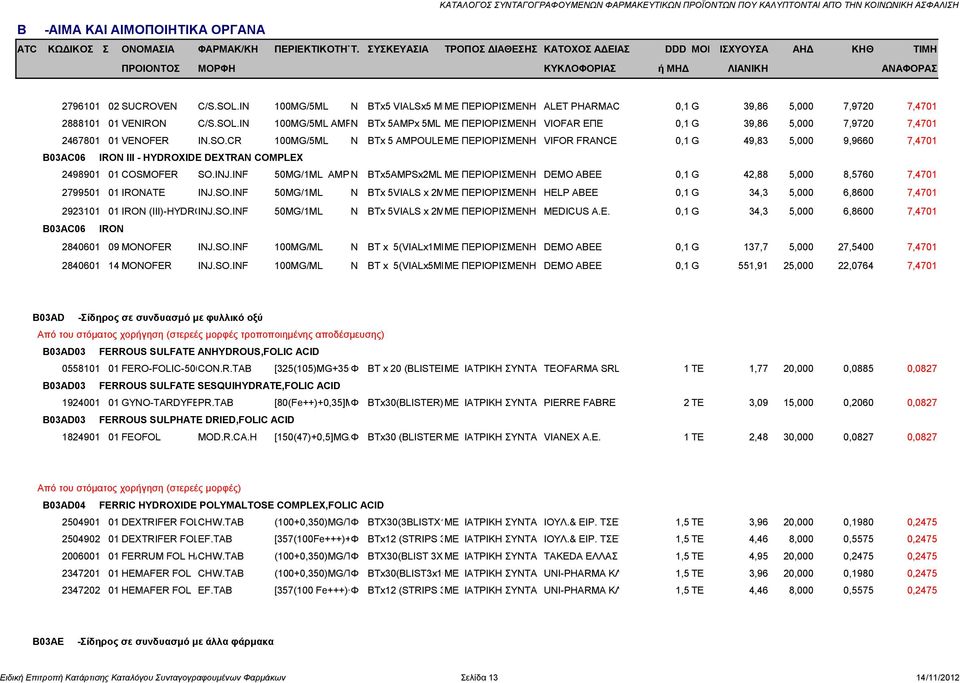Image resolution: width=960 pixels, height=683 pixels.
Task: Click the TAKEDA ΕΛΛΑΣ license holder
Action: (580, 557)
